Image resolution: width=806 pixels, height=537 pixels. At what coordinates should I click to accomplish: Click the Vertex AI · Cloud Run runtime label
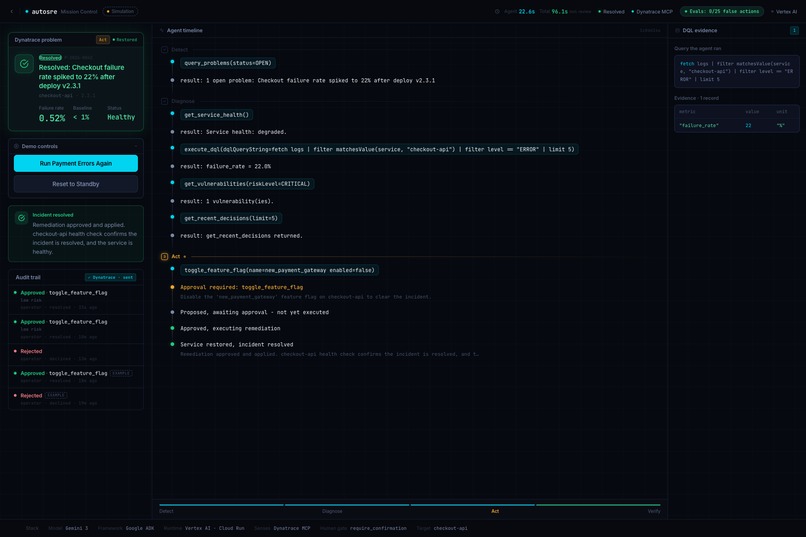pyautogui.click(x=215, y=528)
